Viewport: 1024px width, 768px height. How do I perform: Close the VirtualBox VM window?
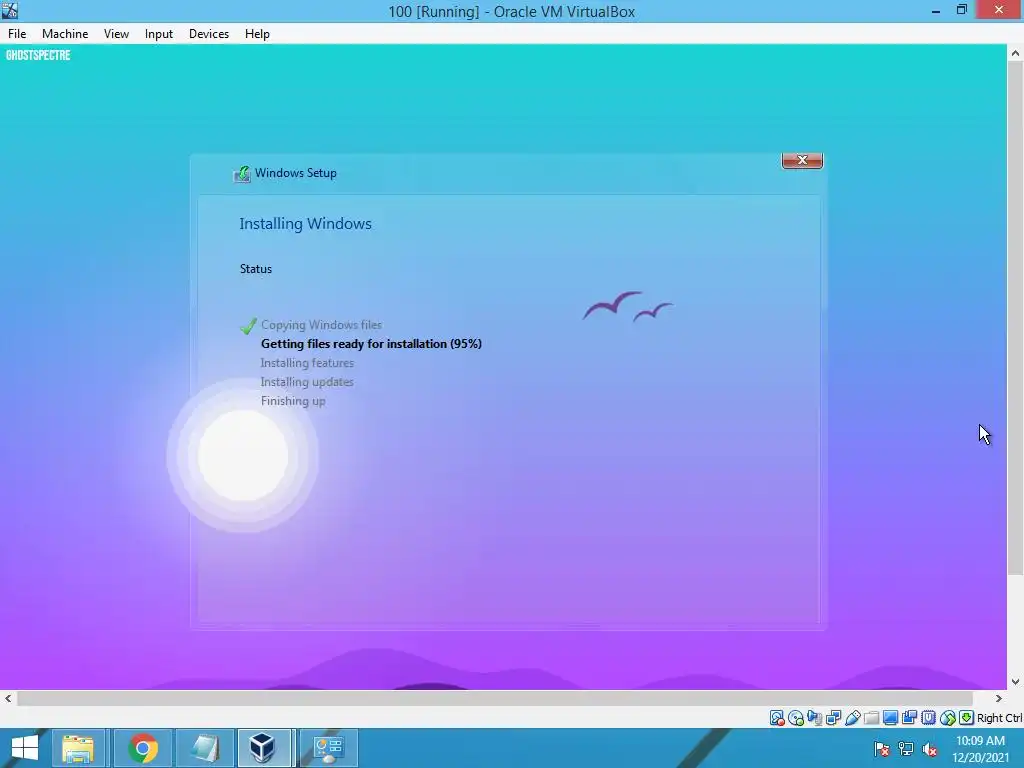coord(999,10)
